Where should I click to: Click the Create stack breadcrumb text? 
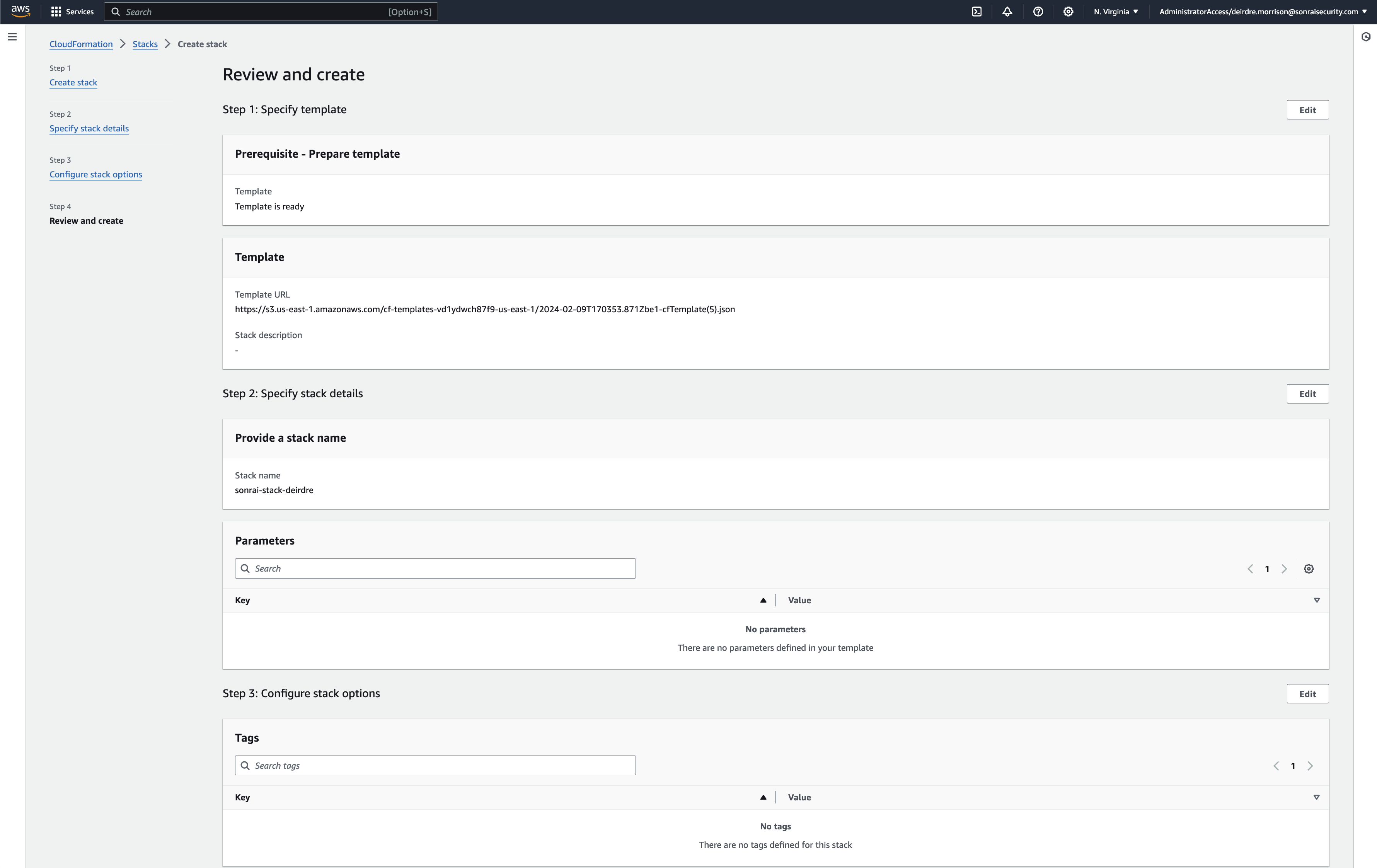tap(202, 44)
